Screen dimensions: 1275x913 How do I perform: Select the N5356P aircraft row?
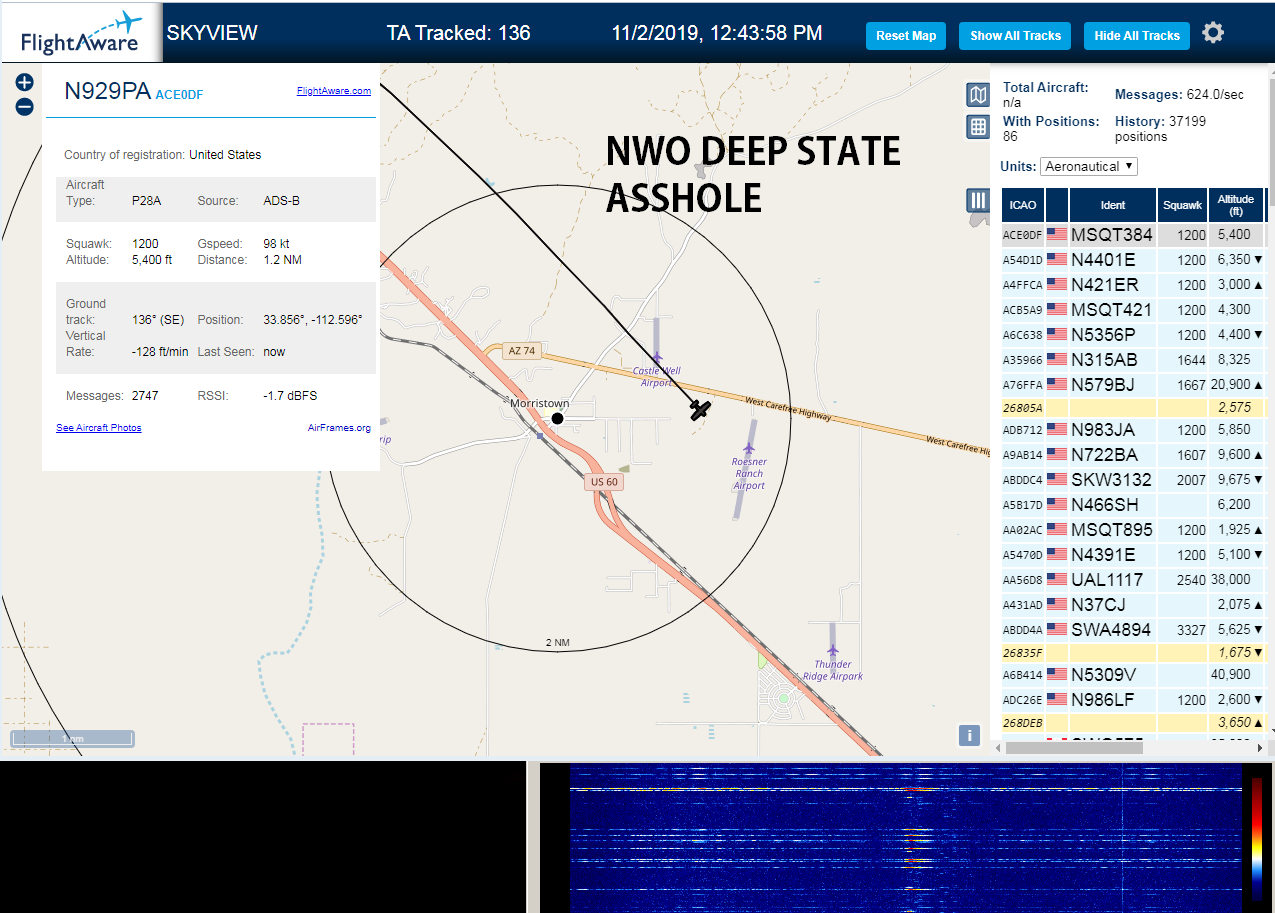click(1133, 335)
